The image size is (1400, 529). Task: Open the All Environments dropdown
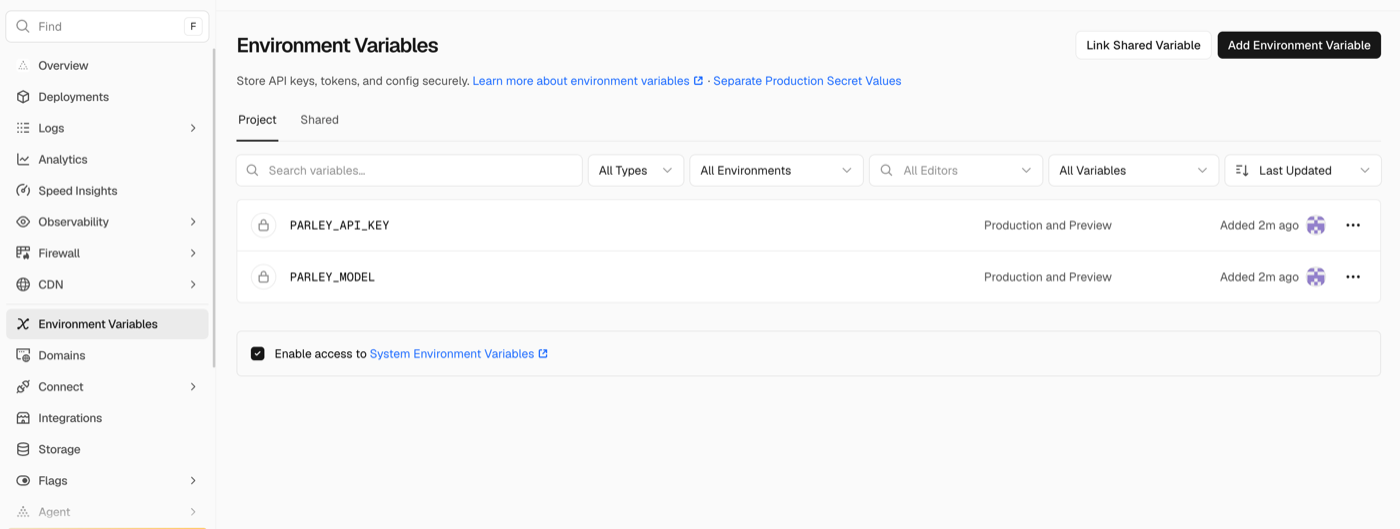[x=776, y=171]
